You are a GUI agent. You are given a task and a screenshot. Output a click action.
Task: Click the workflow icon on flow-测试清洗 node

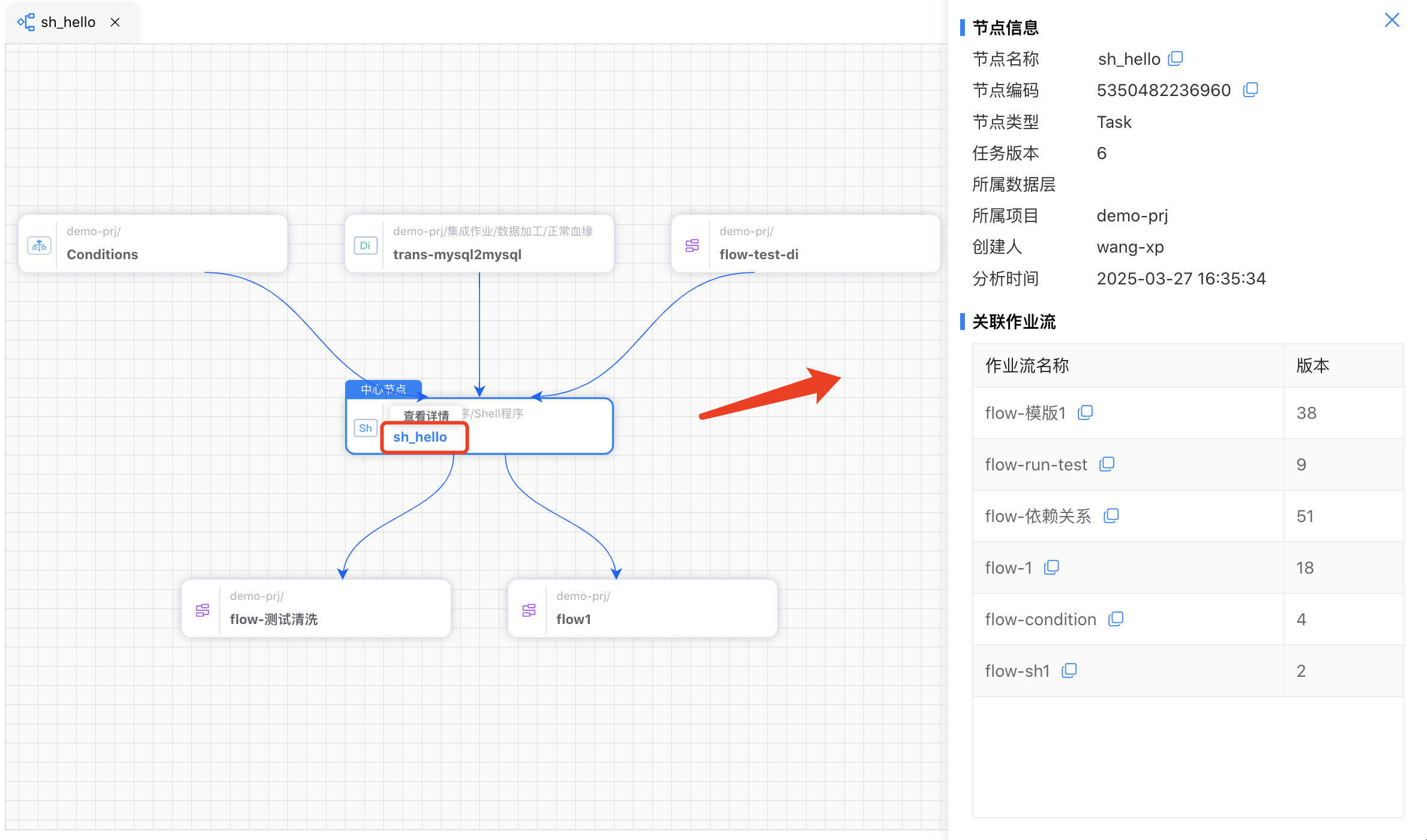(202, 610)
